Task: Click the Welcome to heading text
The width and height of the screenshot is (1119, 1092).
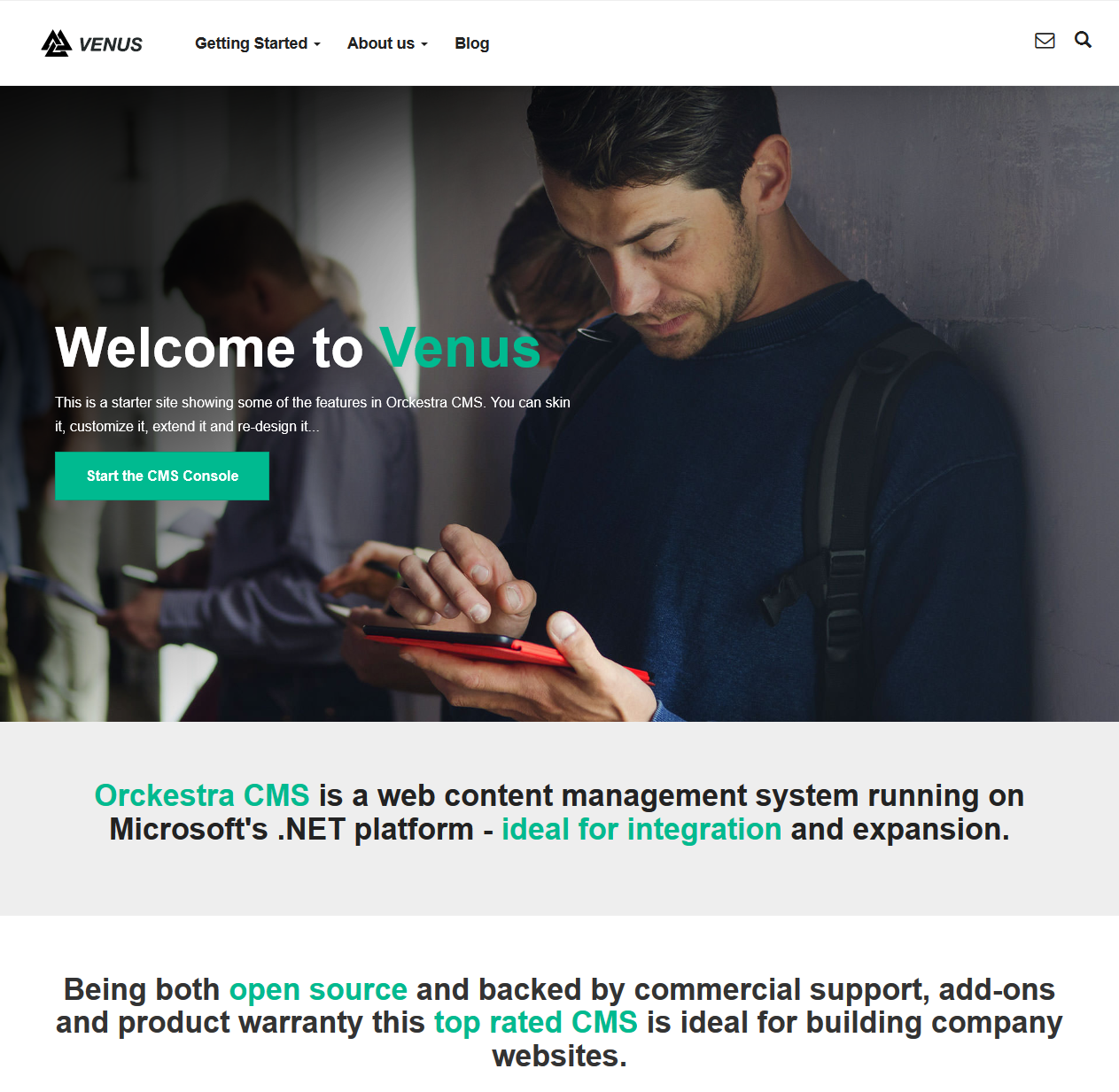Action: (x=210, y=347)
